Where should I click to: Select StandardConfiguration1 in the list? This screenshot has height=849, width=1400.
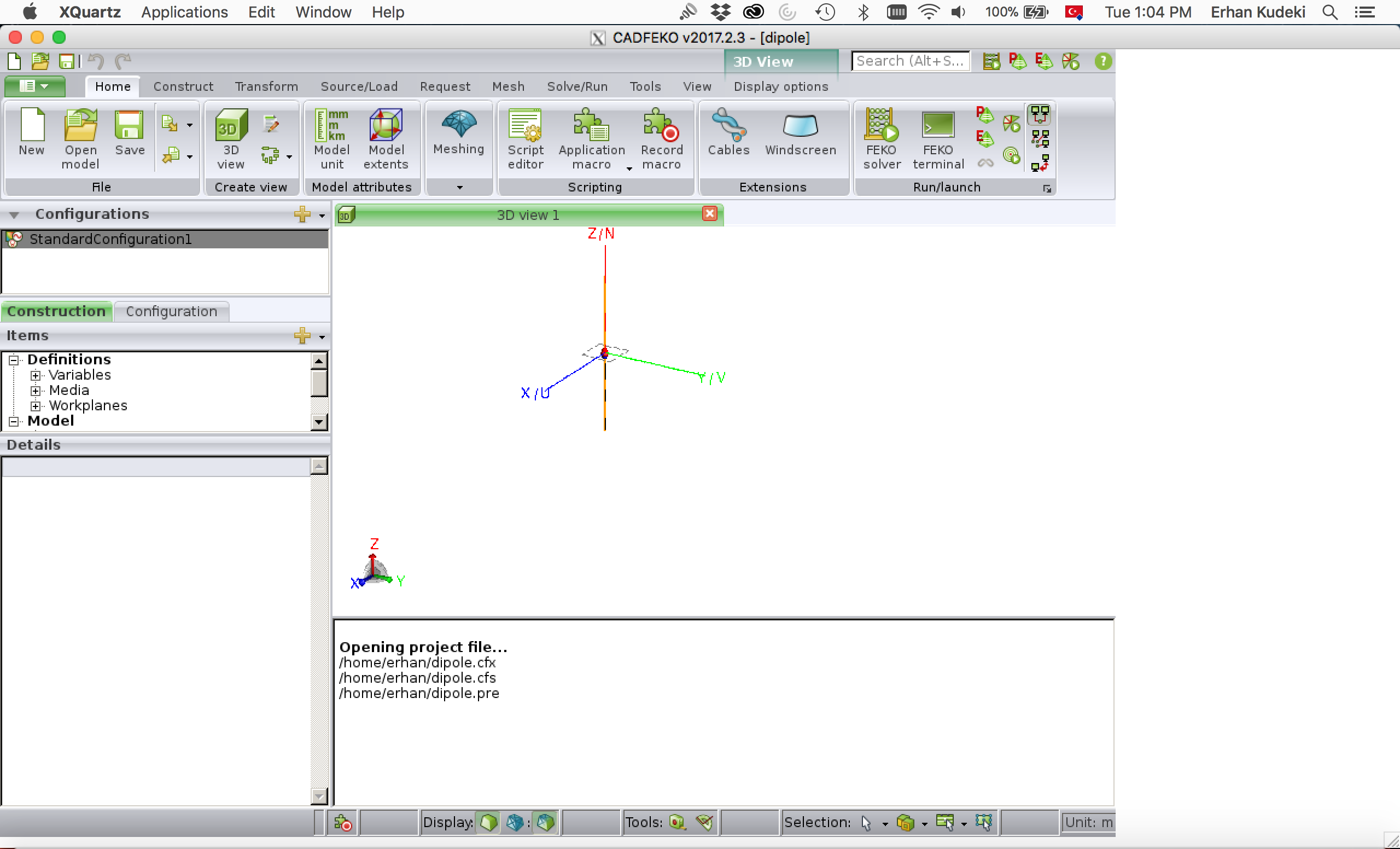[110, 239]
